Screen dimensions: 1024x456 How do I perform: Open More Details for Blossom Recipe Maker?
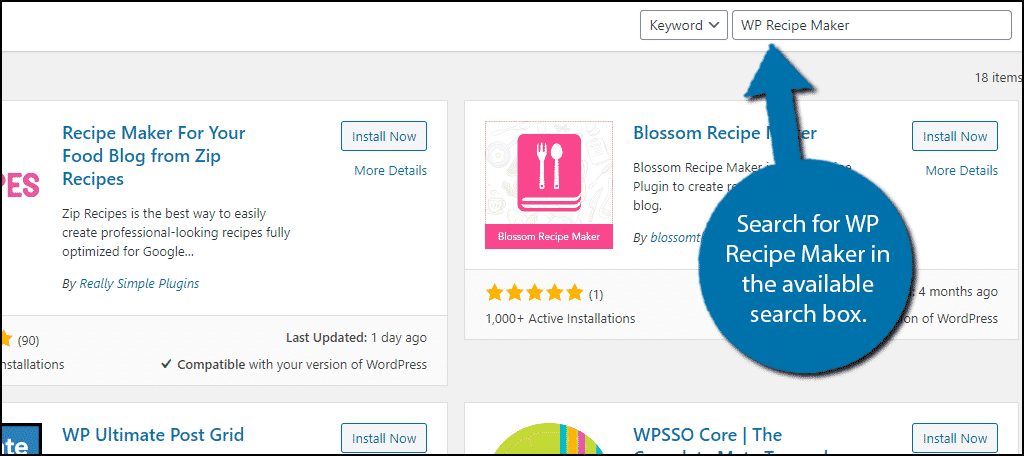961,171
